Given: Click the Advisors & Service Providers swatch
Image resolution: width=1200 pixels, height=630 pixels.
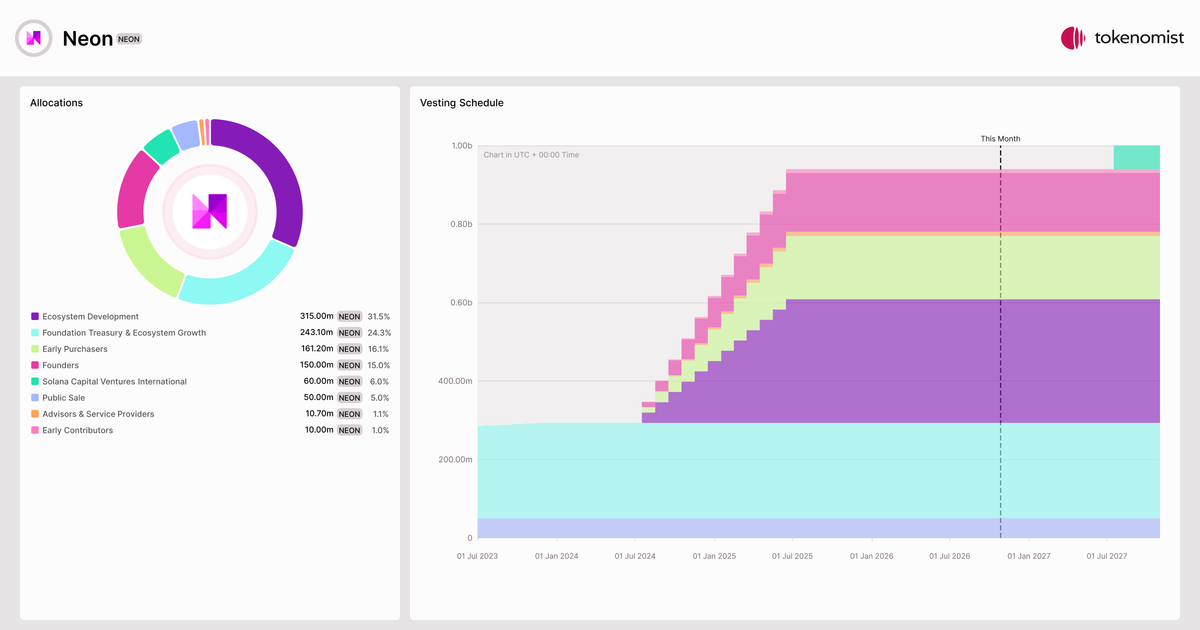Looking at the screenshot, I should (35, 414).
